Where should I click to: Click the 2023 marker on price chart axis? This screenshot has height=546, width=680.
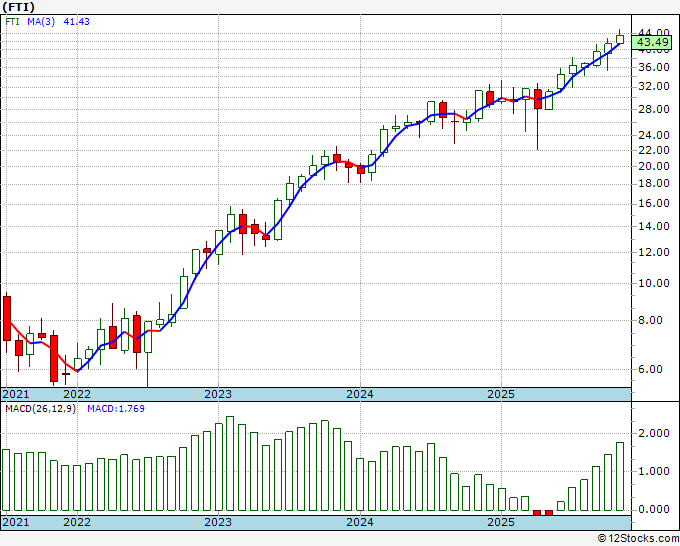pos(217,394)
